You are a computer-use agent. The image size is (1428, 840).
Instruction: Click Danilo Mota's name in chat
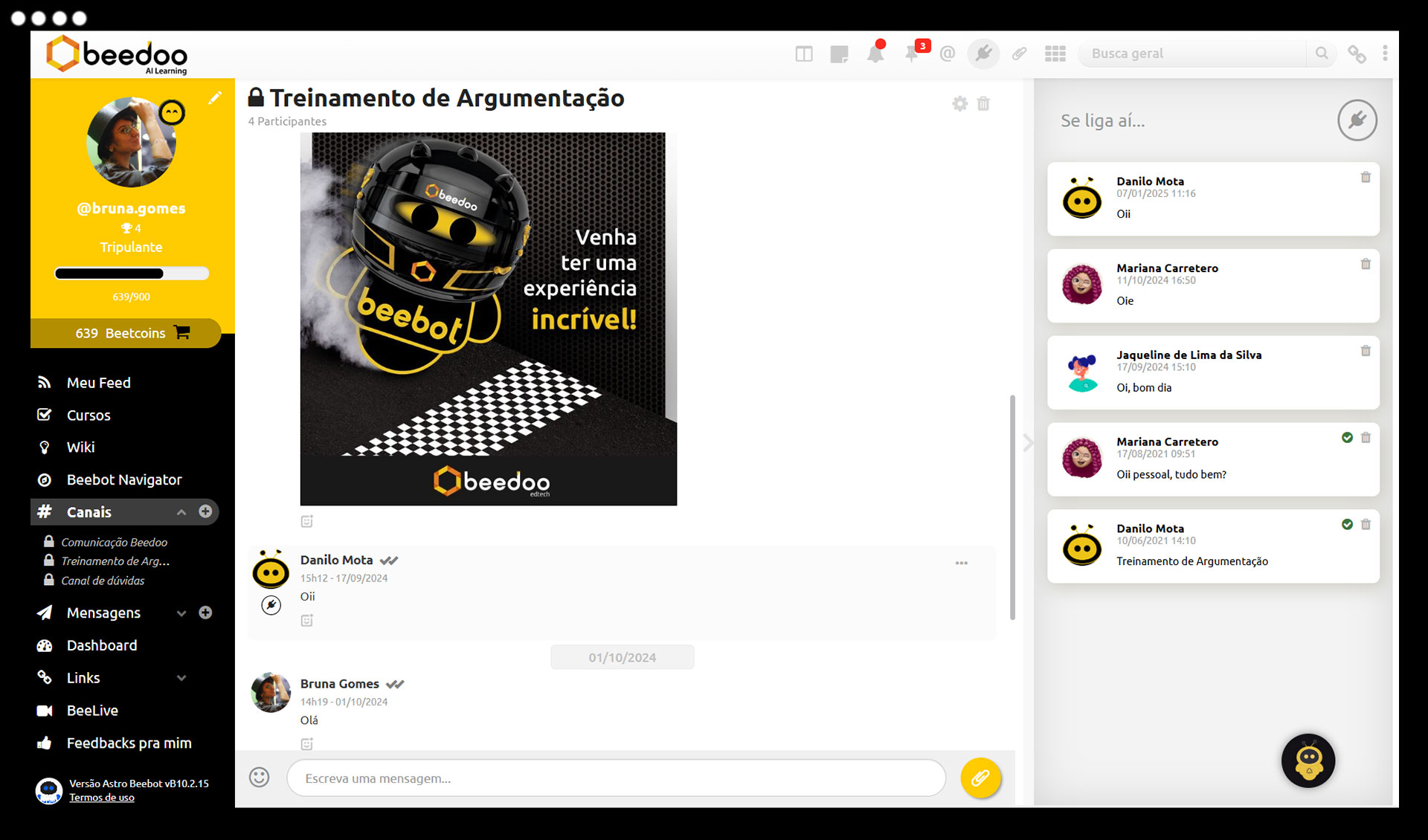click(x=336, y=560)
